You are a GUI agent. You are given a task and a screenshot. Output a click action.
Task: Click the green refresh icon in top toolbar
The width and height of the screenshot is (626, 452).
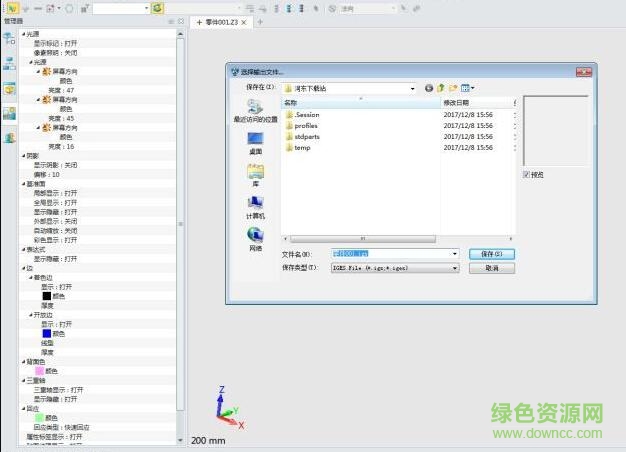click(x=158, y=8)
